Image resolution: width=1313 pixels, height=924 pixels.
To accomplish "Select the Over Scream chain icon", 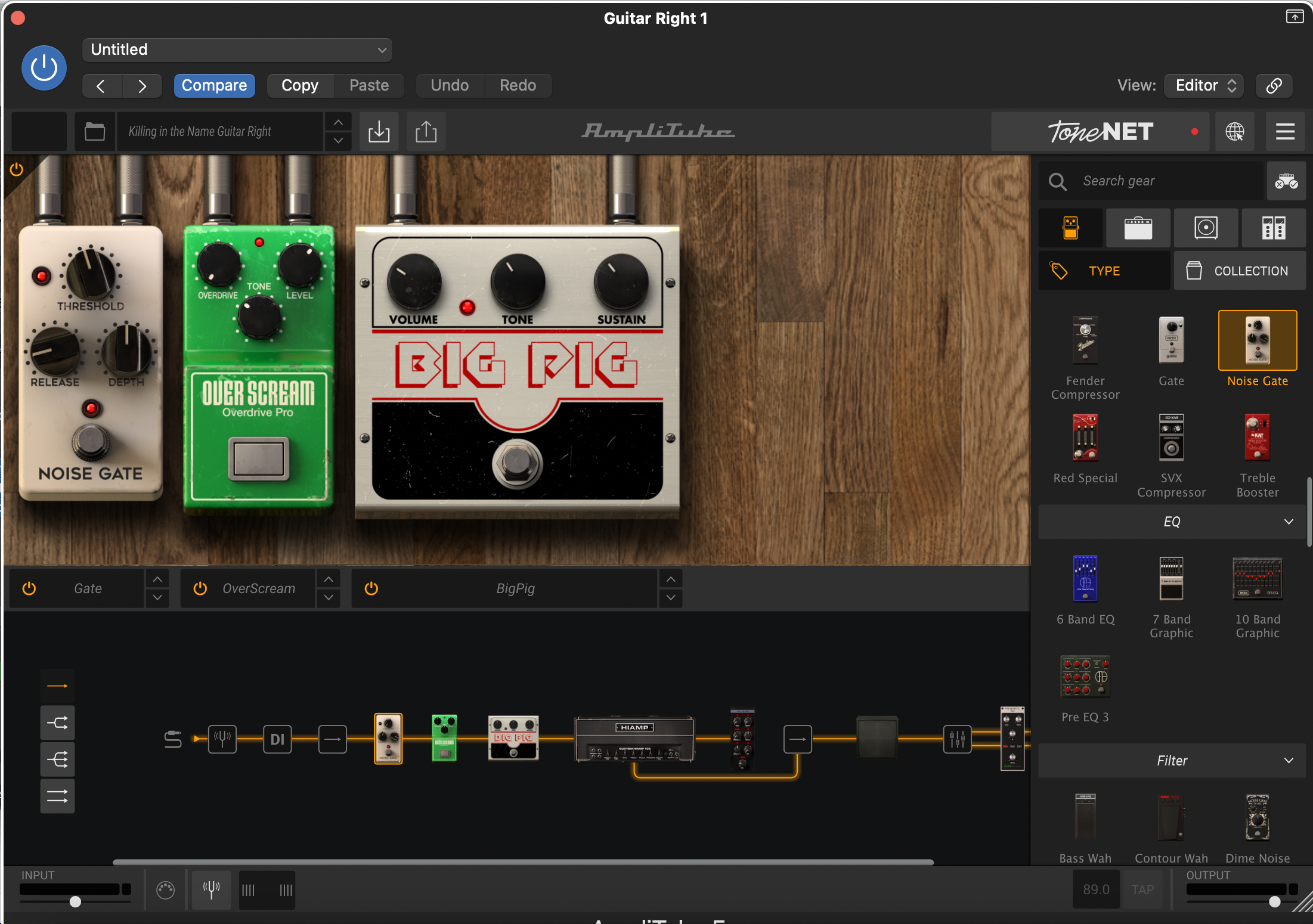I will point(444,738).
